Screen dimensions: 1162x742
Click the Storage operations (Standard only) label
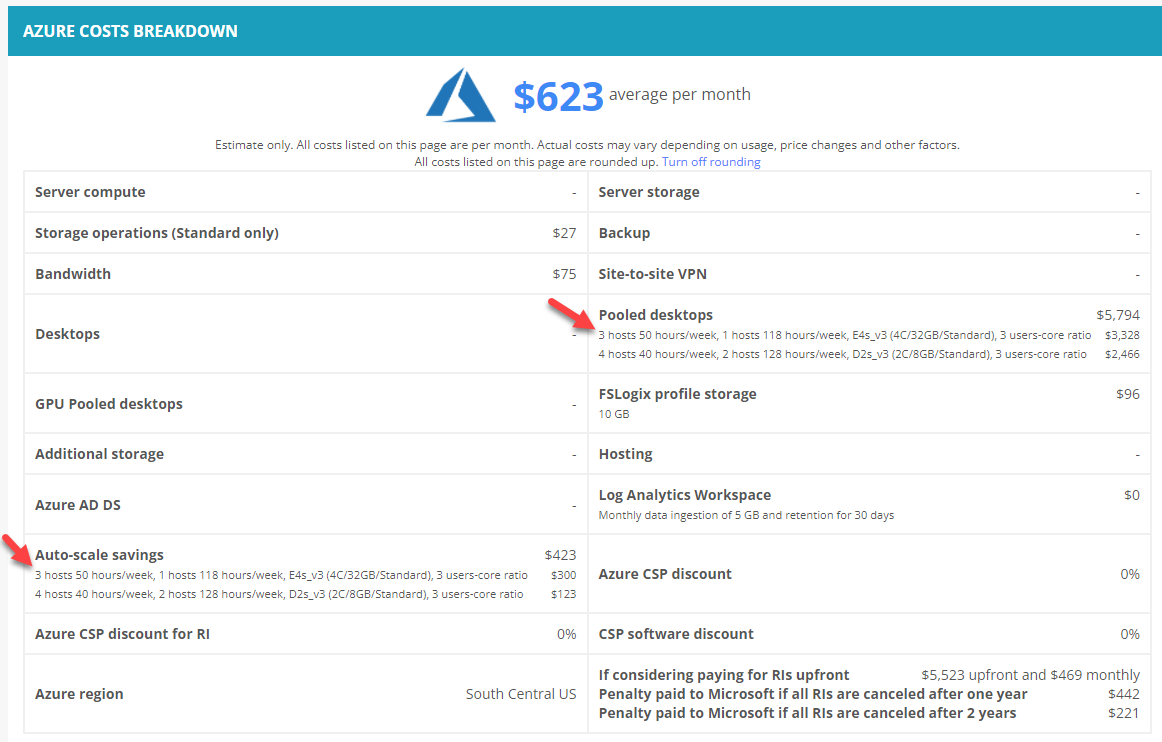[x=157, y=233]
